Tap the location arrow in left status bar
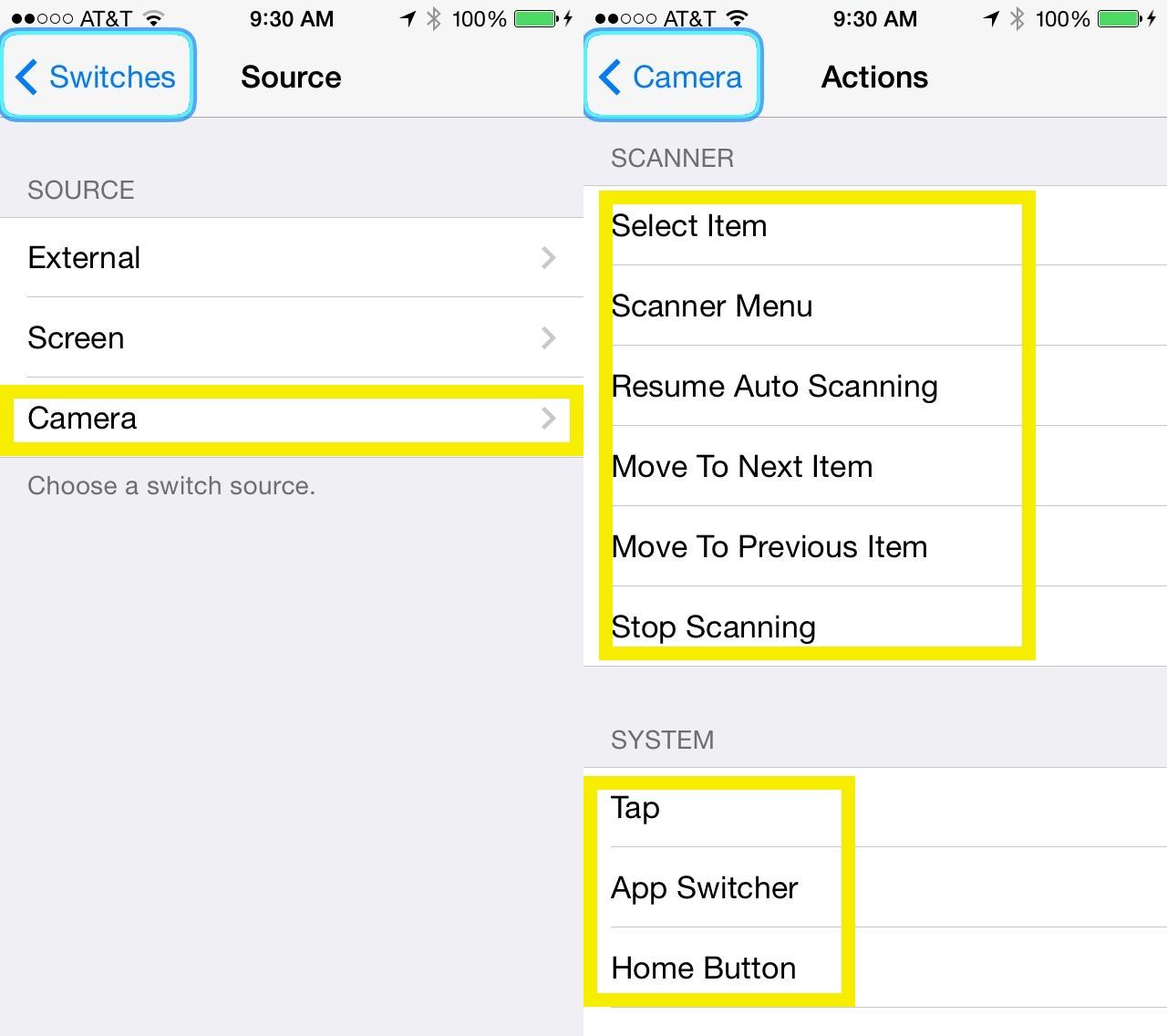The height and width of the screenshot is (1036, 1167). pos(408,18)
